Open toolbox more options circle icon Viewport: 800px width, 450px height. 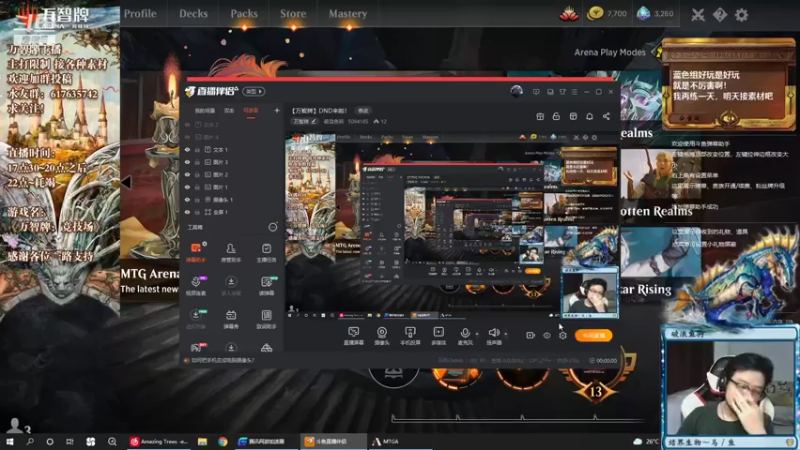[273, 227]
